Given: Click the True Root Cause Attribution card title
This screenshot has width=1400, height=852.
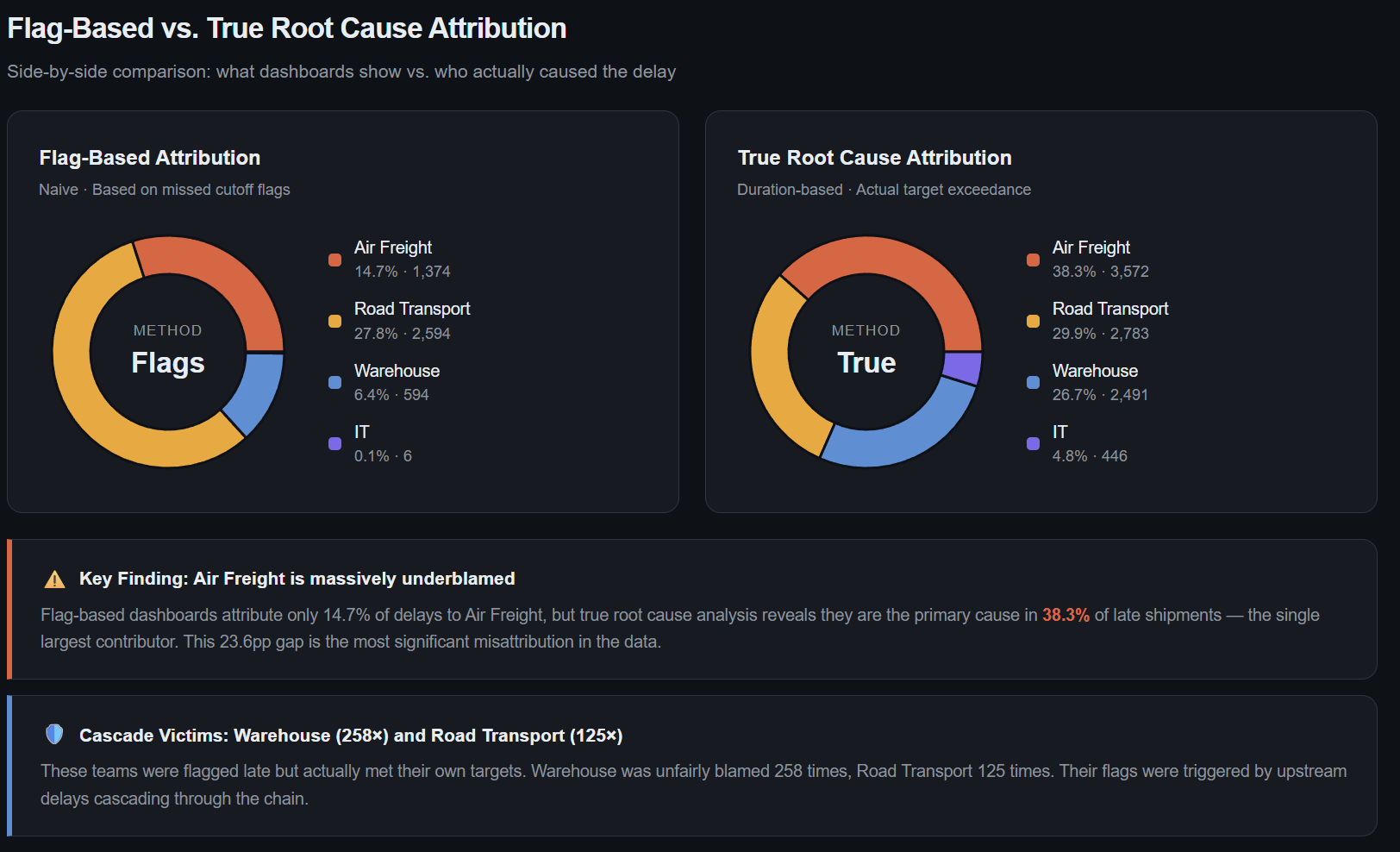Looking at the screenshot, I should 874,158.
